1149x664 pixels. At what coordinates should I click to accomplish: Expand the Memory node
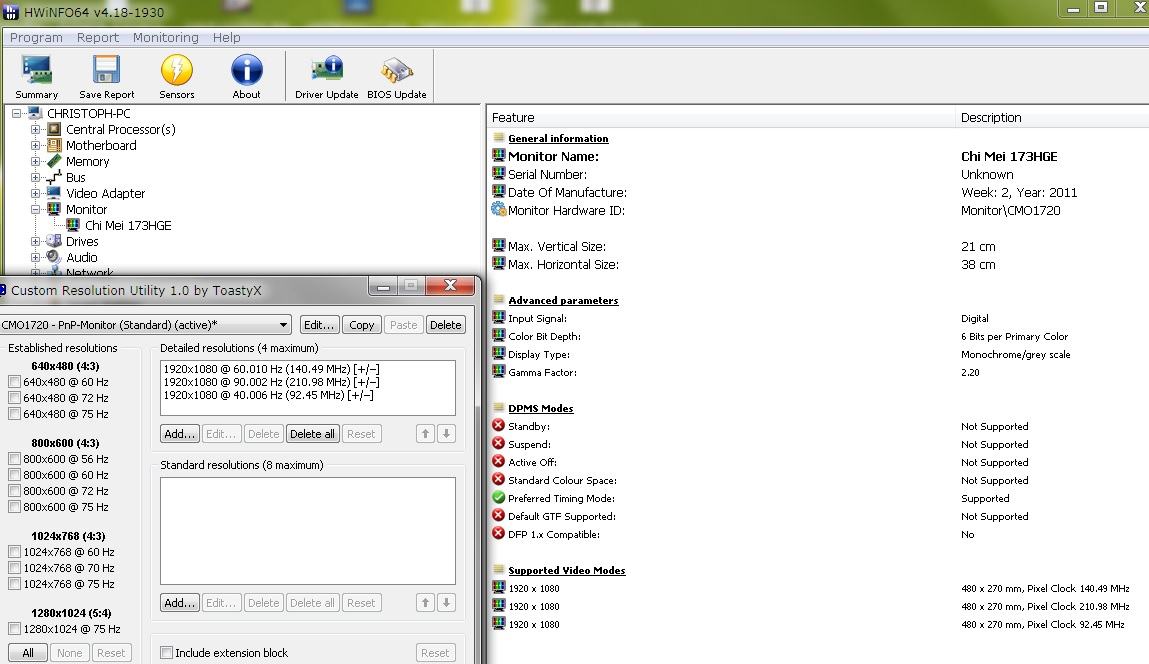click(x=35, y=161)
